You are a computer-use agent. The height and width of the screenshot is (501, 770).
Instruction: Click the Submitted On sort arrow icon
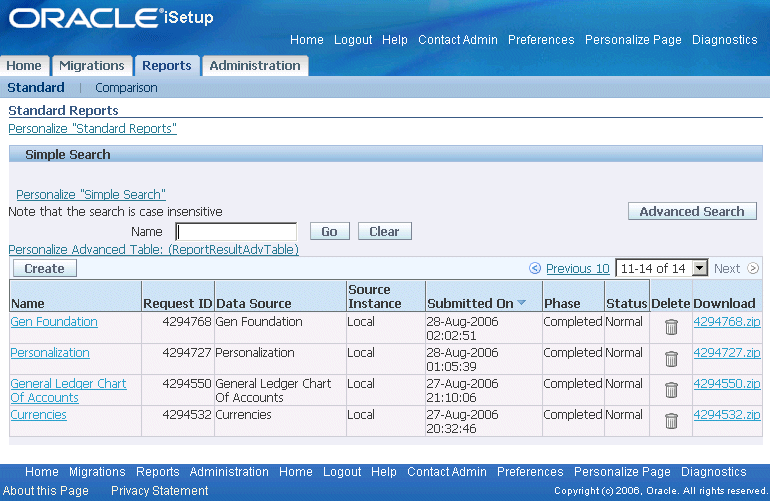(522, 303)
